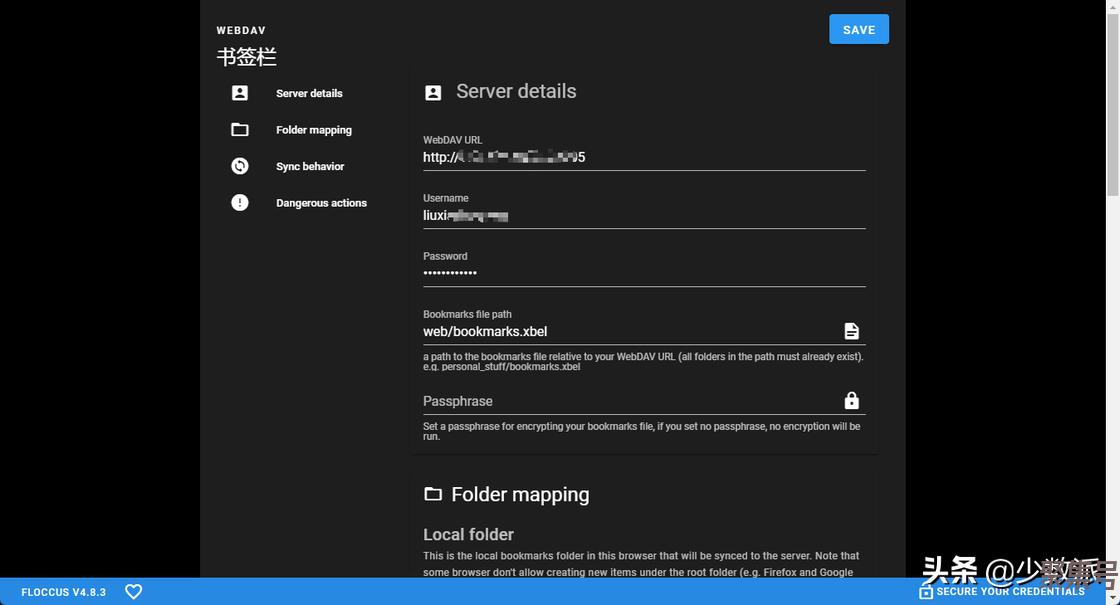Jump to Sync behavior settings
This screenshot has width=1120, height=605.
[310, 166]
